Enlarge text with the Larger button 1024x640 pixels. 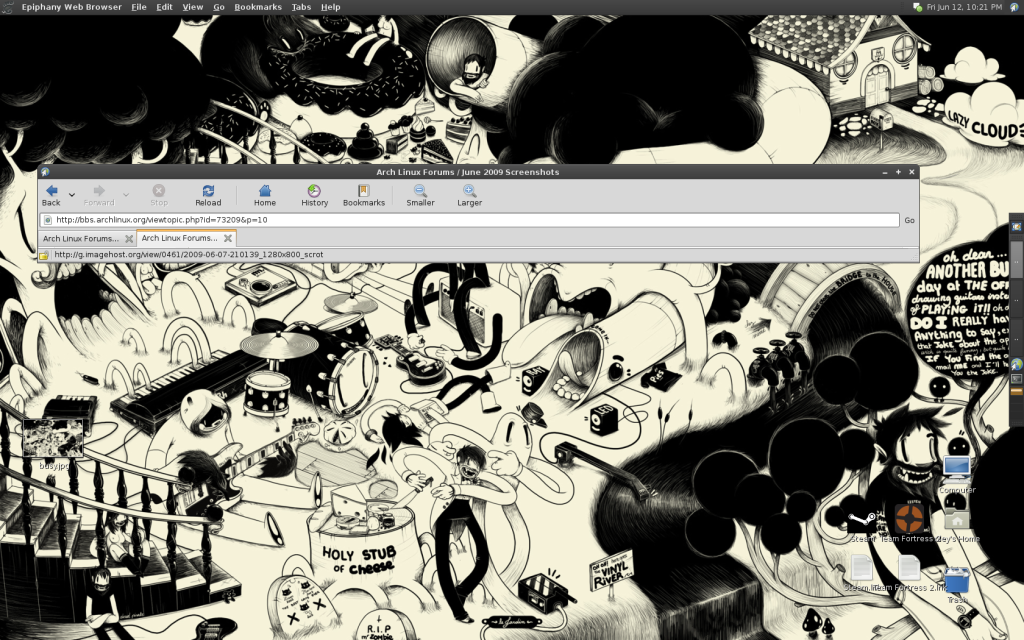point(469,194)
